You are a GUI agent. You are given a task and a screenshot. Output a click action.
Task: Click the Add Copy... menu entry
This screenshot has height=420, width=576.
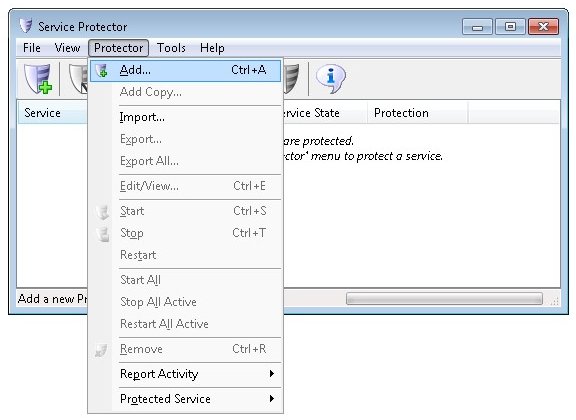point(186,92)
